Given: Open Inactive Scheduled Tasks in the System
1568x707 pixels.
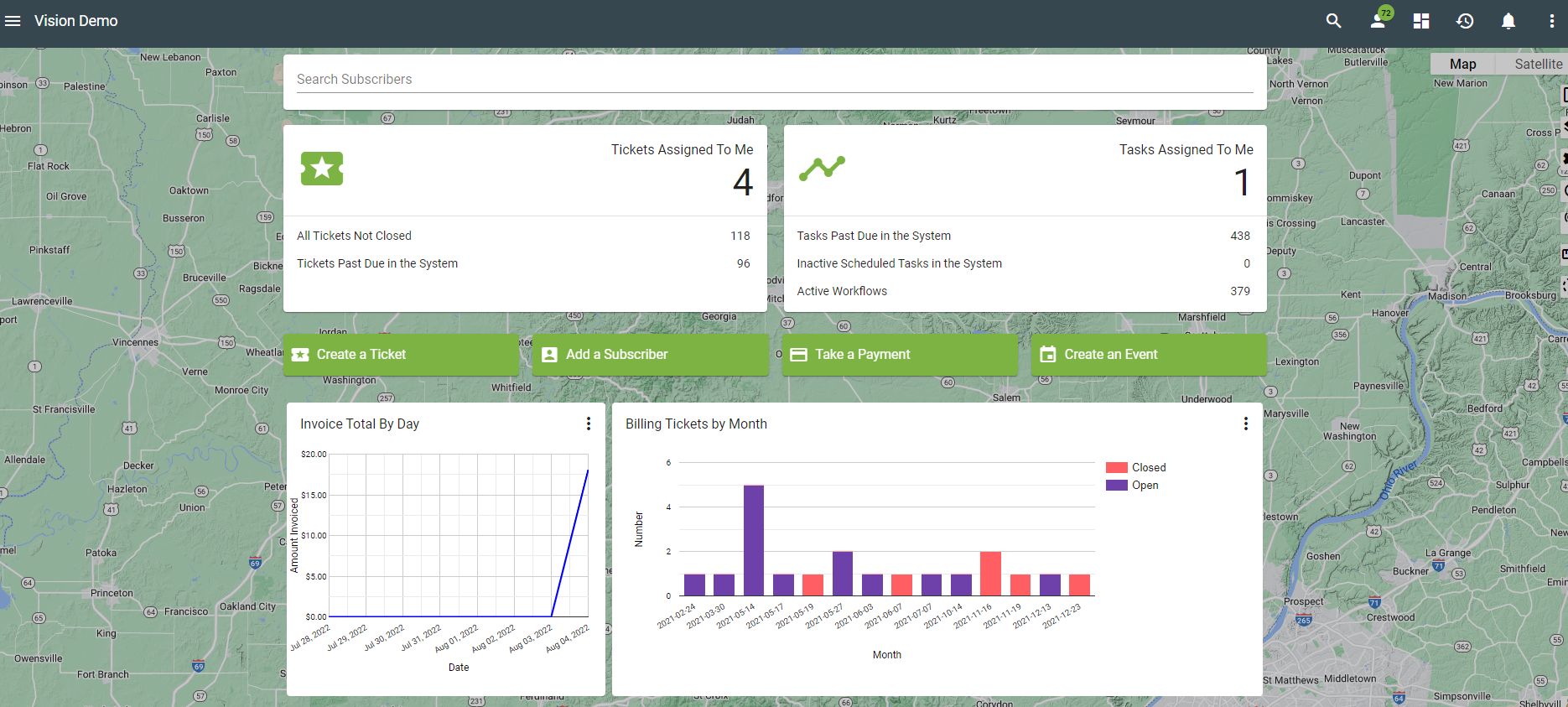Looking at the screenshot, I should (1025, 263).
